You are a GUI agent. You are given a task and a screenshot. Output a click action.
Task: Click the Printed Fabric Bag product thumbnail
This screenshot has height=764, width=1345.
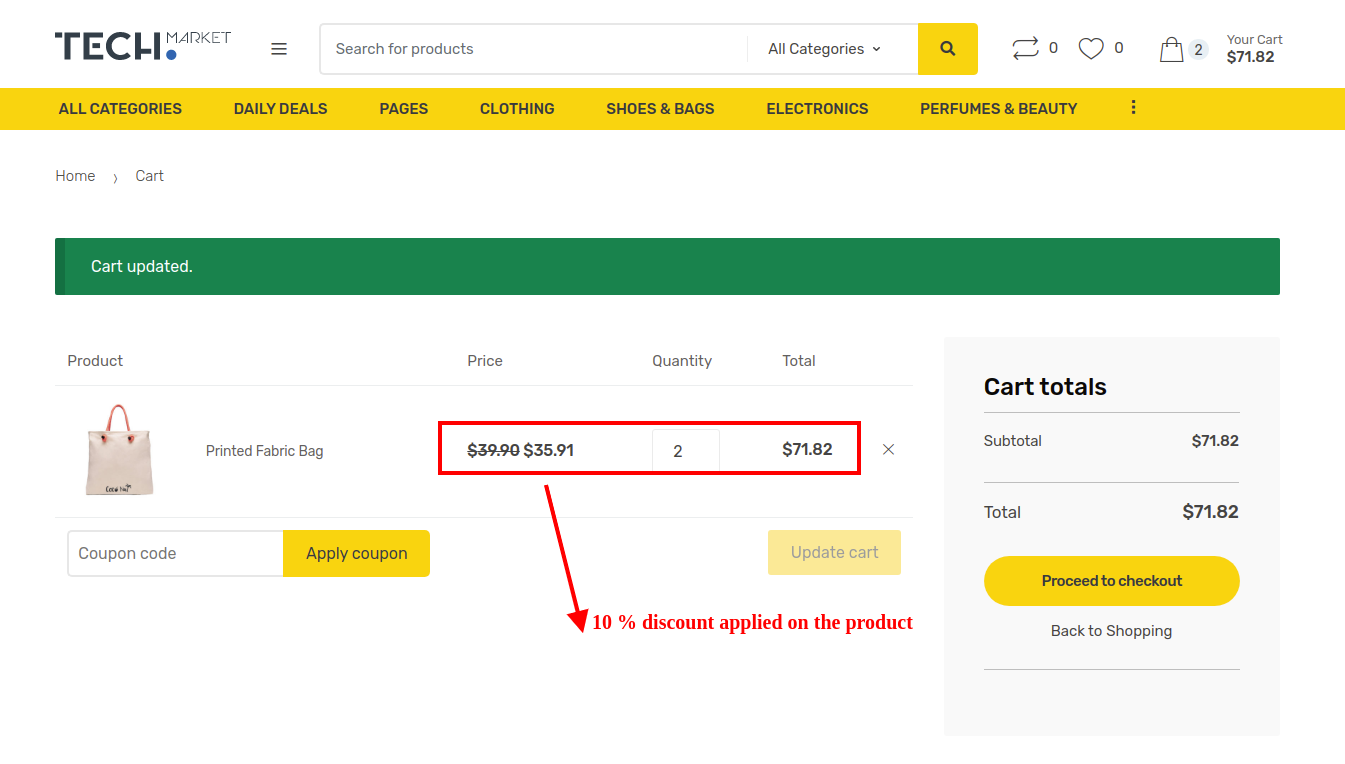[x=119, y=451]
